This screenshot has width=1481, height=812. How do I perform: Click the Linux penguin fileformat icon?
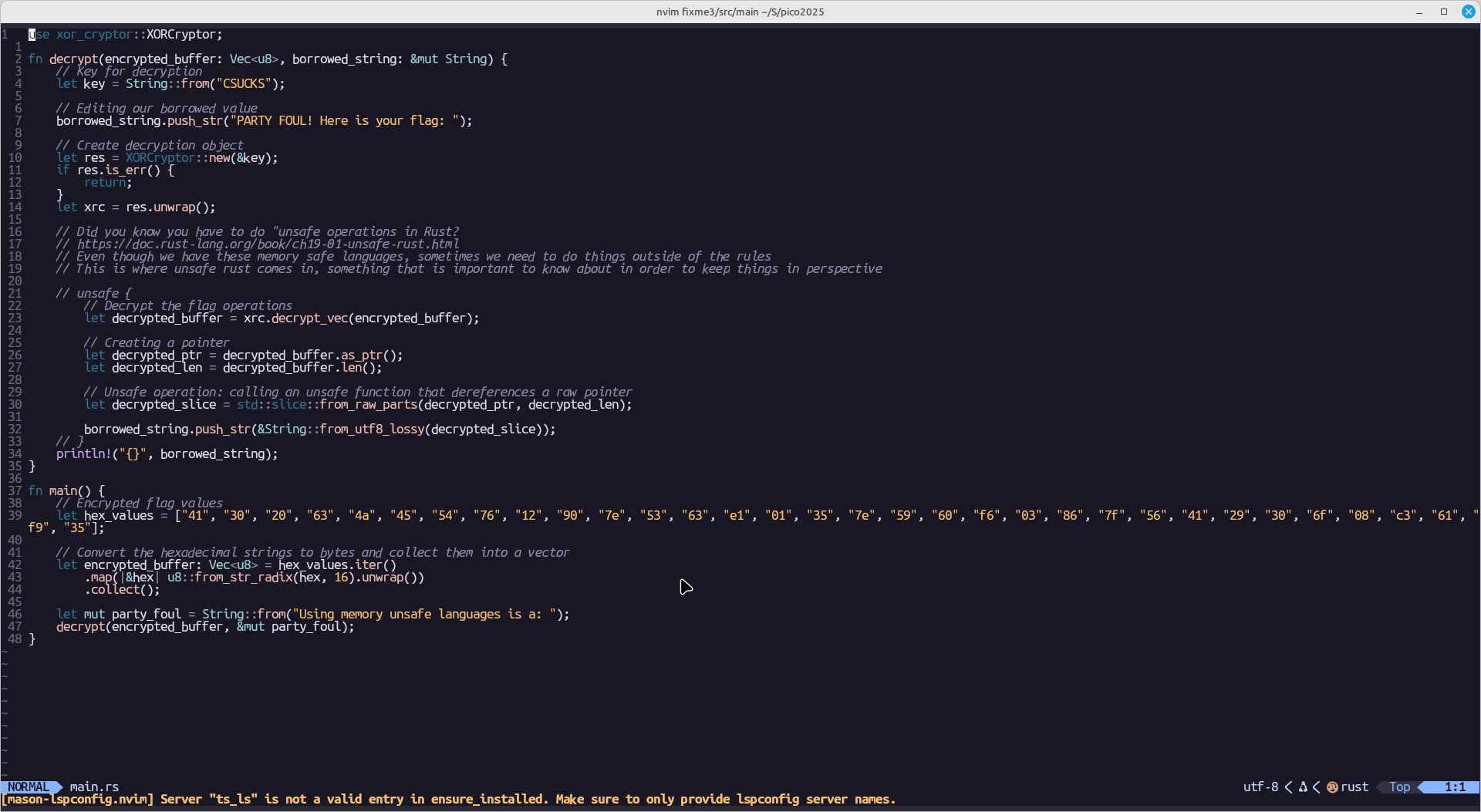[1303, 787]
